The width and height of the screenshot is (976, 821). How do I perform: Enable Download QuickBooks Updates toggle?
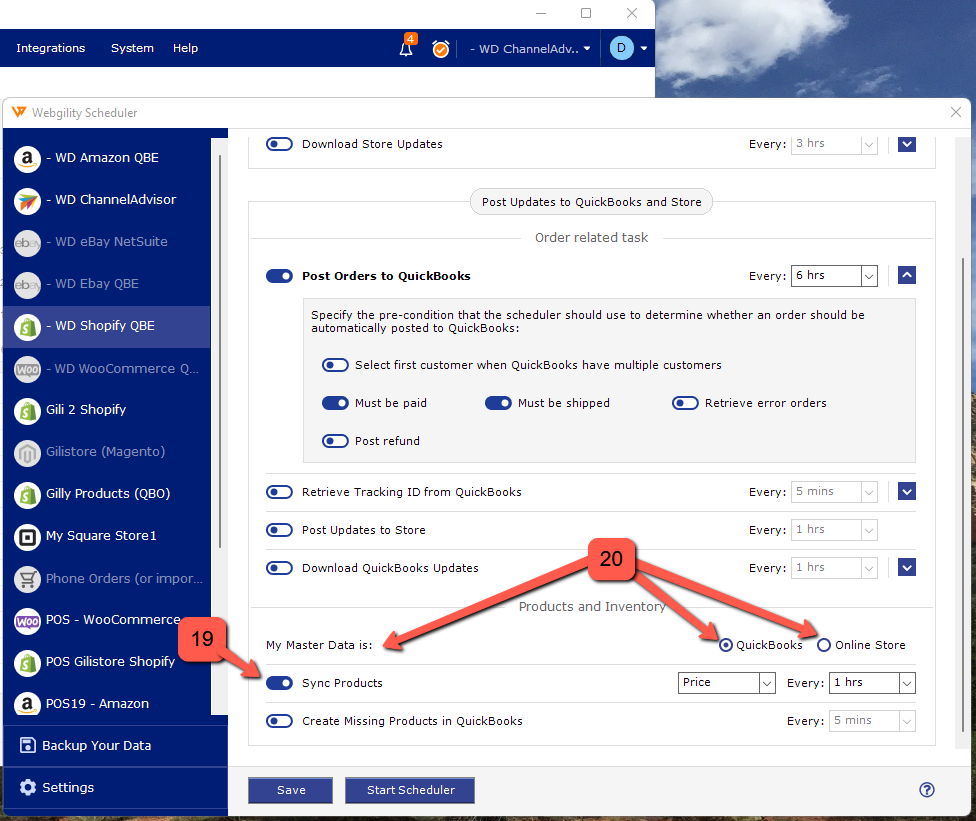click(x=279, y=568)
